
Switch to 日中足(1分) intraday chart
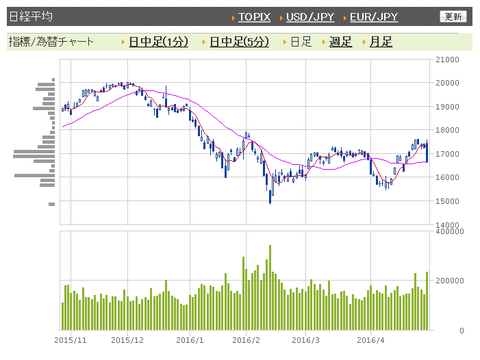[158, 42]
